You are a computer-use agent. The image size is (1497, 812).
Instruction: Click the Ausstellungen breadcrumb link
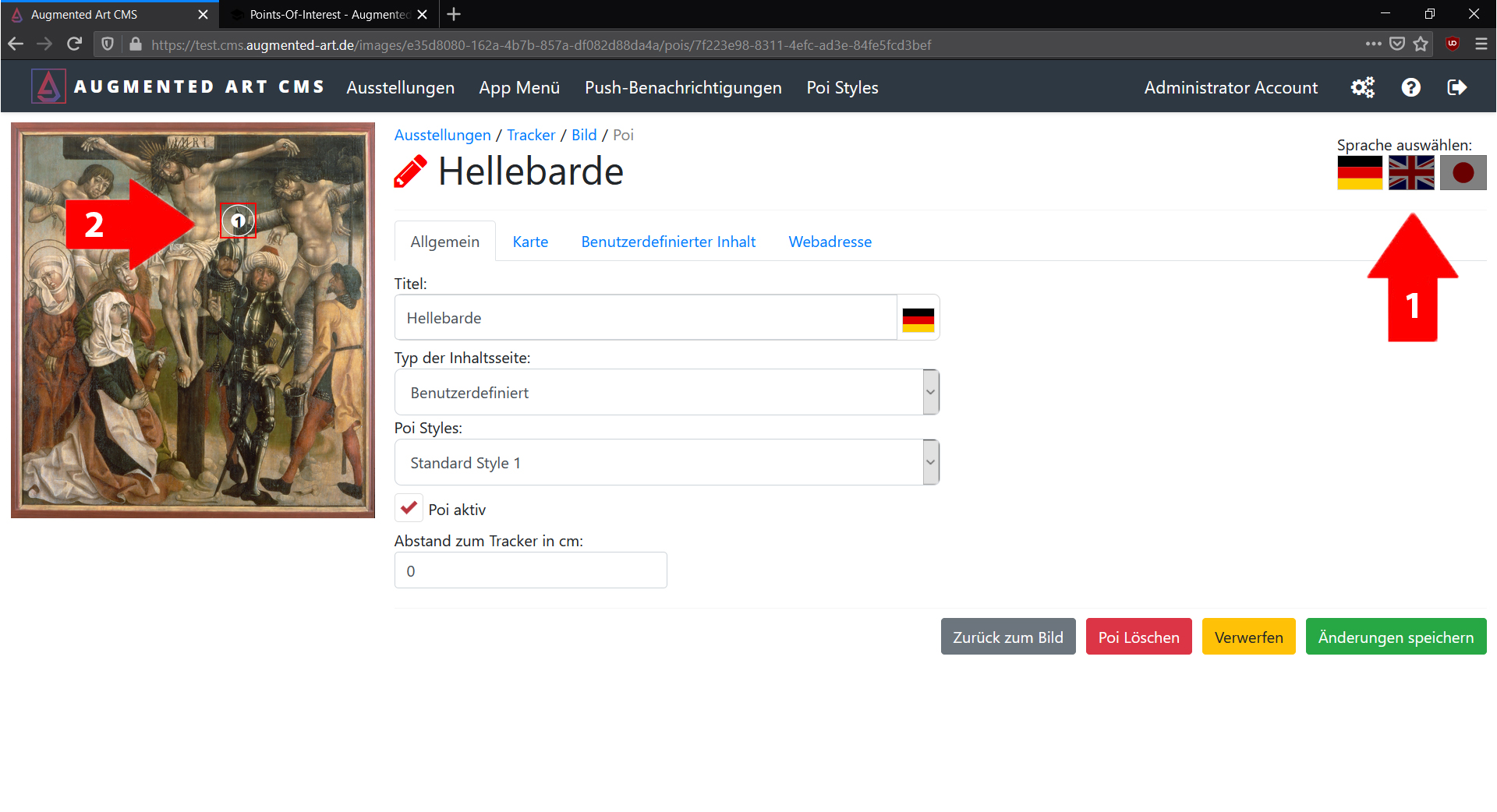click(442, 135)
